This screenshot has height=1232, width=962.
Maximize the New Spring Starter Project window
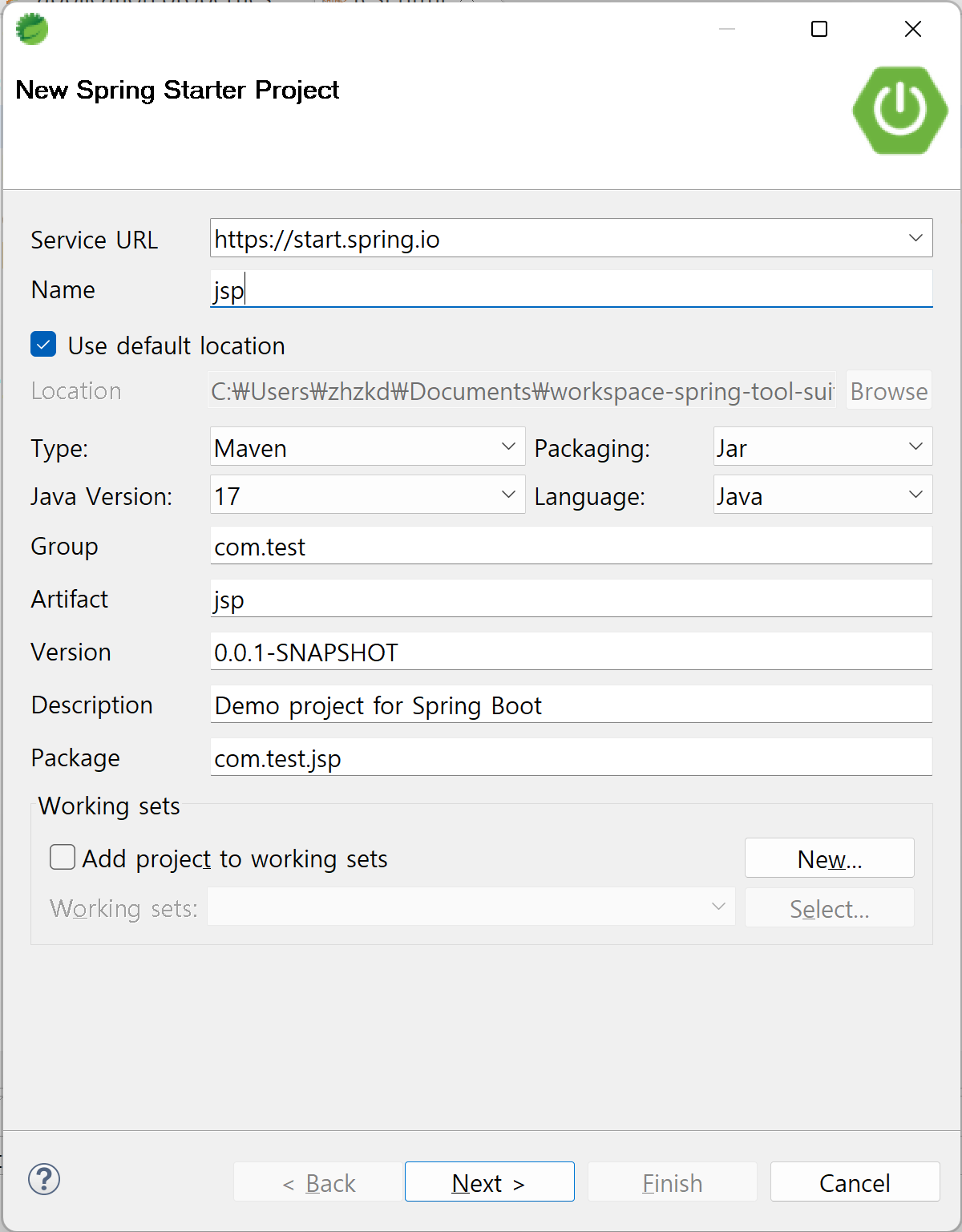pyautogui.click(x=819, y=30)
